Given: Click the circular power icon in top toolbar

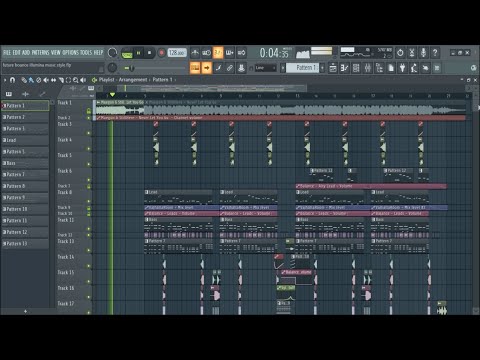Looking at the screenshot, I should (400, 53).
